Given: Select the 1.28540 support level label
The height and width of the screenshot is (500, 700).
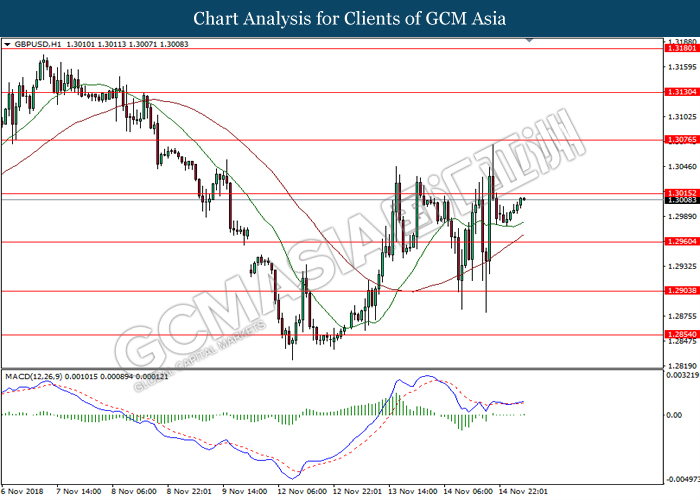Looking at the screenshot, I should tap(682, 334).
